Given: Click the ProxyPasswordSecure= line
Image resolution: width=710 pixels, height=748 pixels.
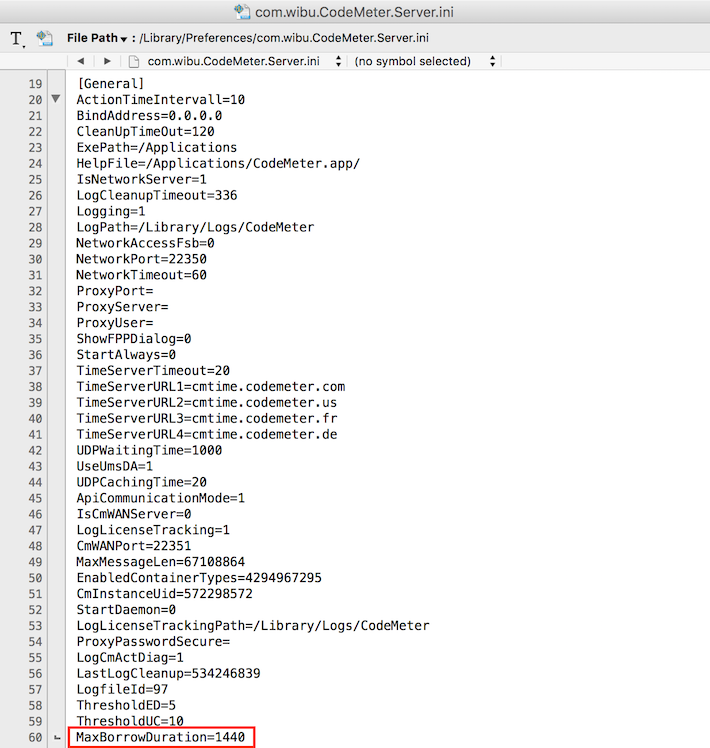Looking at the screenshot, I should (x=153, y=642).
